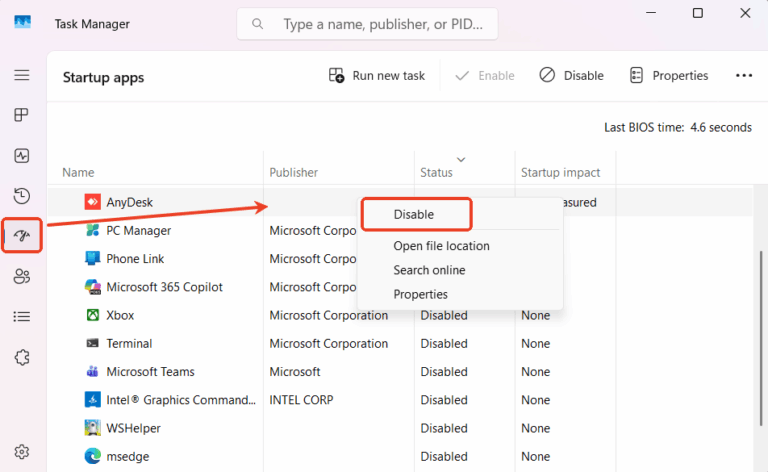Click the PC Manager app icon

93,230
